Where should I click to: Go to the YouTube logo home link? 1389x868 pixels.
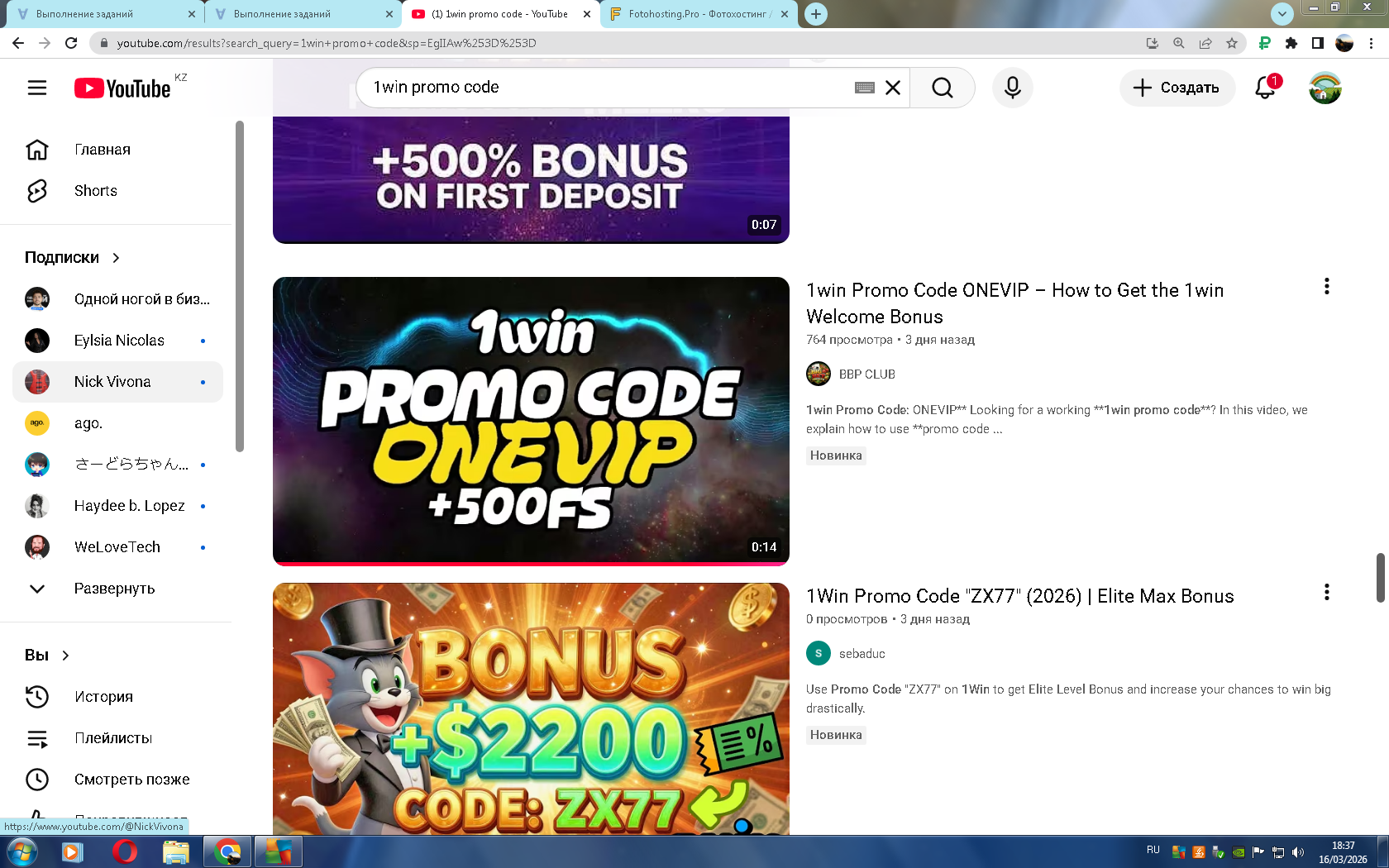pyautogui.click(x=122, y=88)
